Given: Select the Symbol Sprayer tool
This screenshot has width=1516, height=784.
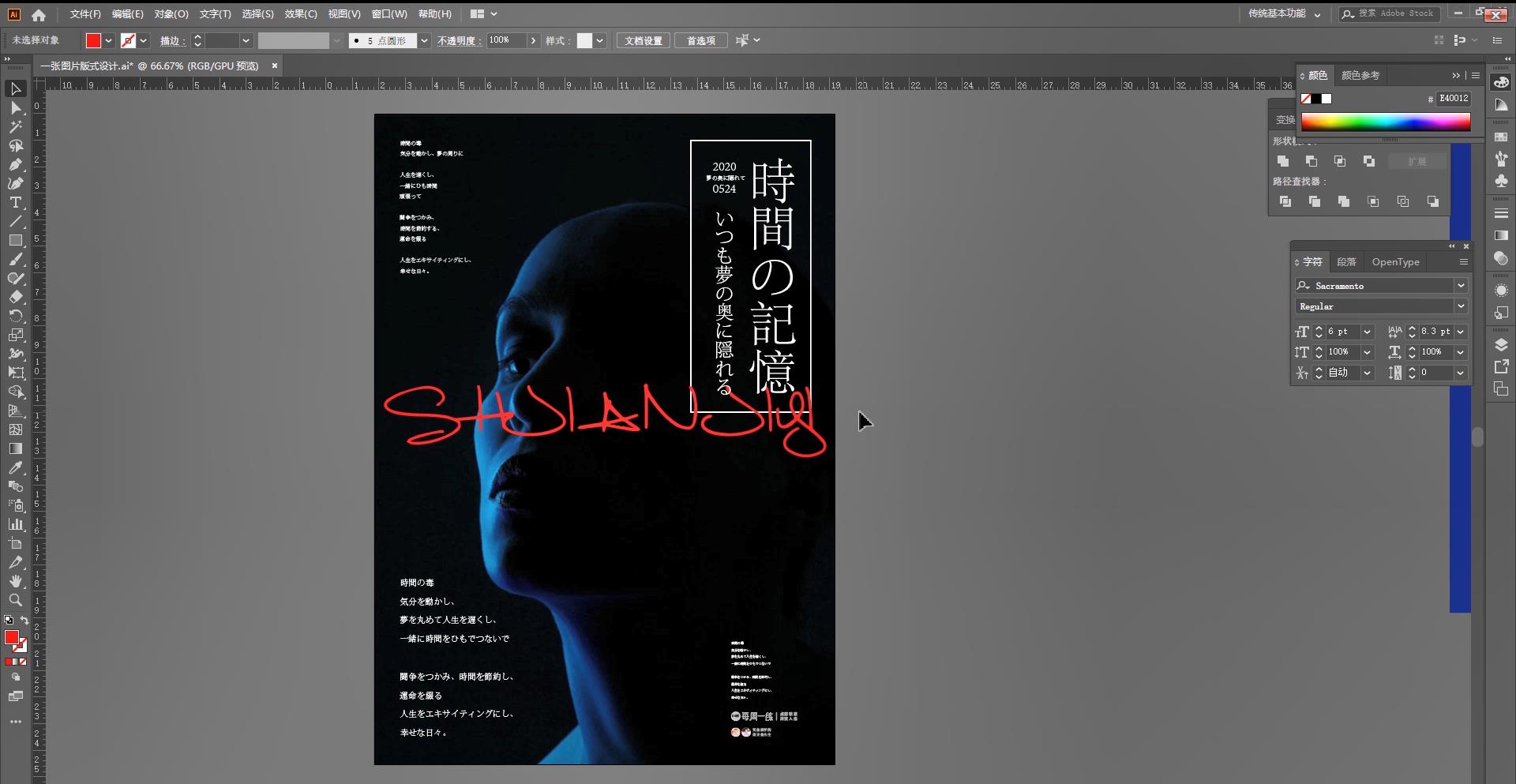Looking at the screenshot, I should [16, 505].
